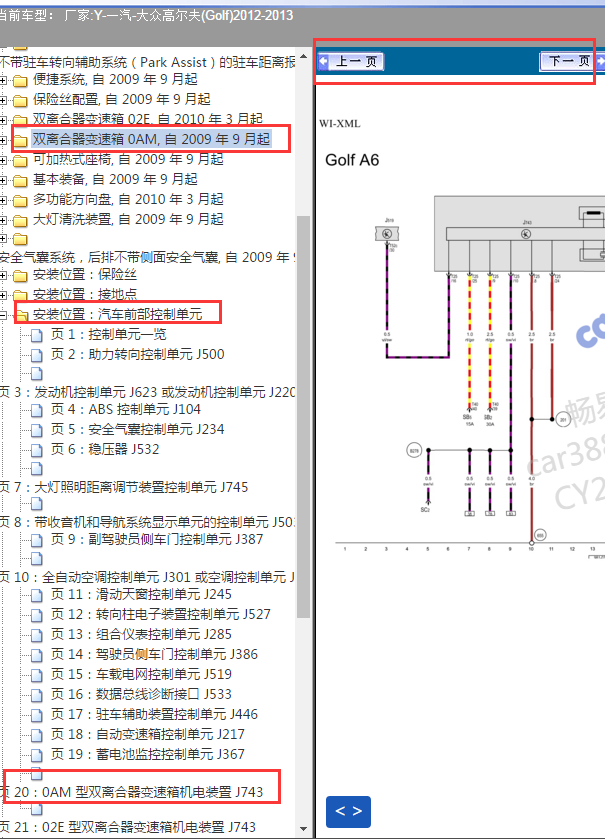Open 页 21：02E 型双离合器变速箱机电装置 J743

[x=128, y=827]
